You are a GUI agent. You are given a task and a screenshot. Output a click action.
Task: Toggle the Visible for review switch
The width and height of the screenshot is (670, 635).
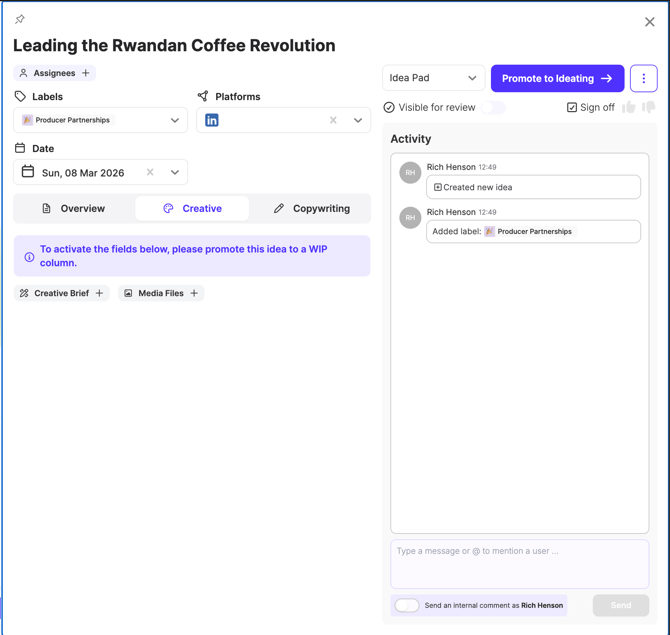(x=493, y=107)
